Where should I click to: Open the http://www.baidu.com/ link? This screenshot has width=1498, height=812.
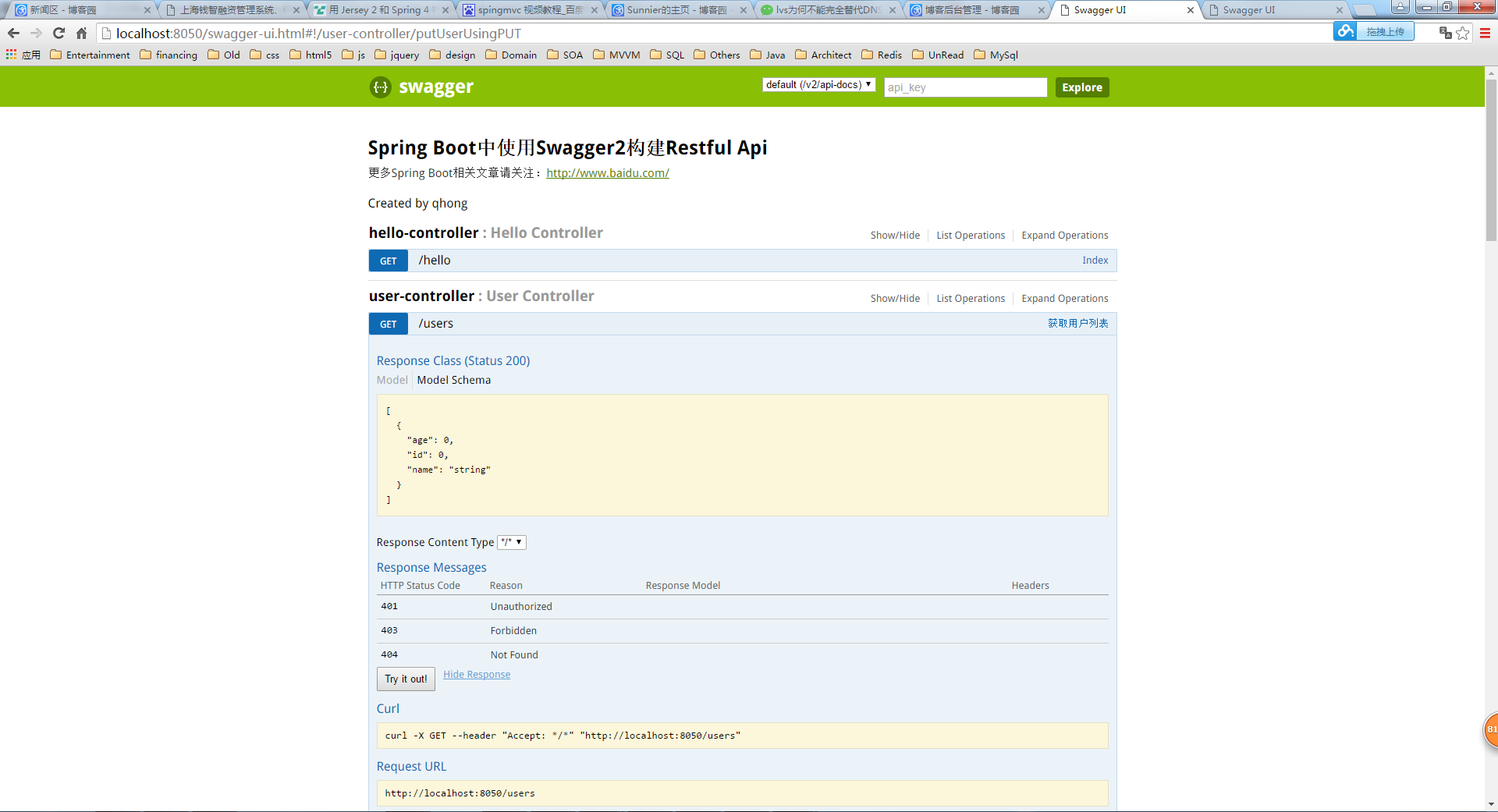pyautogui.click(x=608, y=173)
